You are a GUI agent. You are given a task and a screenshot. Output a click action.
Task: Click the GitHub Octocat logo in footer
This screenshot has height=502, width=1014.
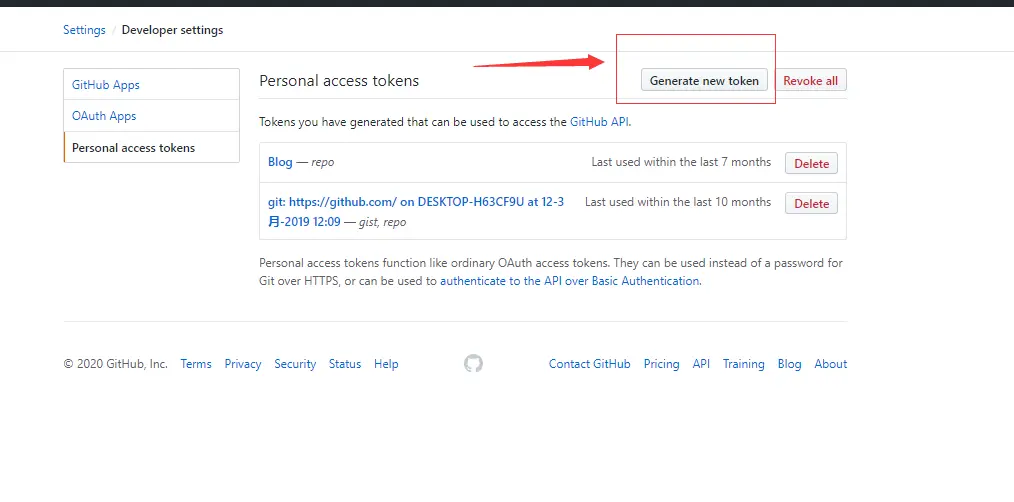point(473,364)
